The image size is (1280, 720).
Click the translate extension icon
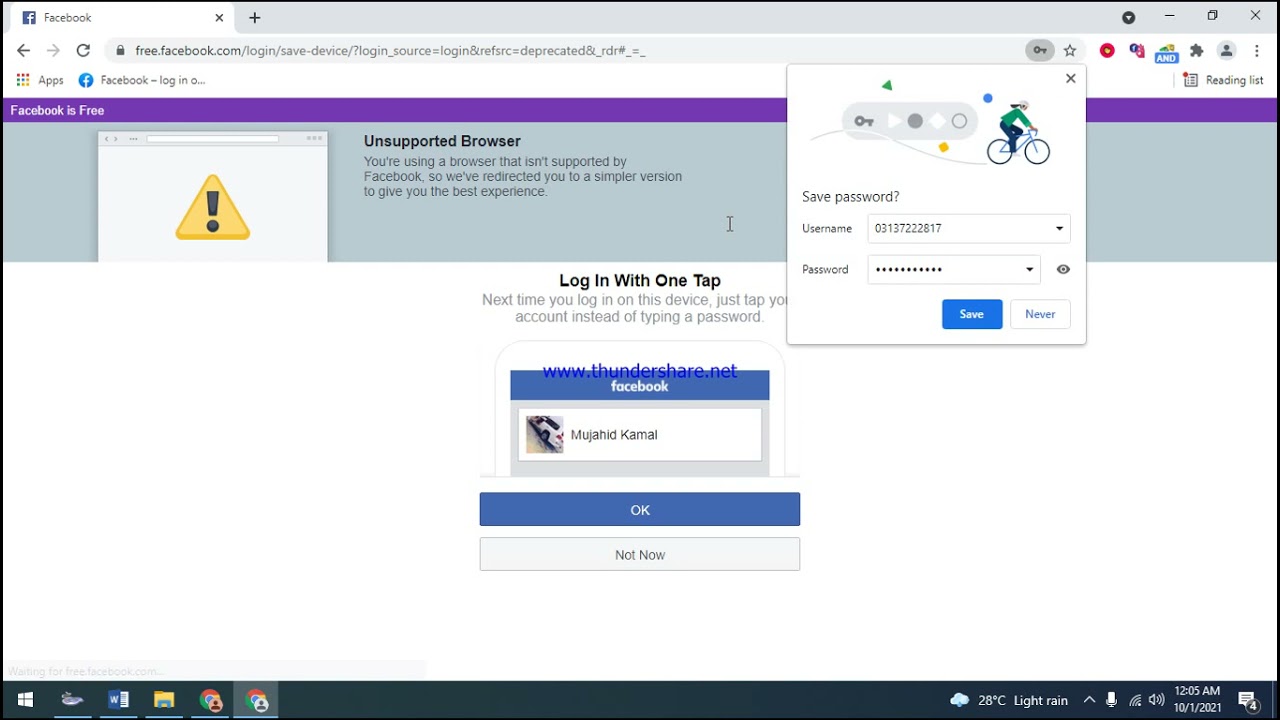tap(1137, 51)
